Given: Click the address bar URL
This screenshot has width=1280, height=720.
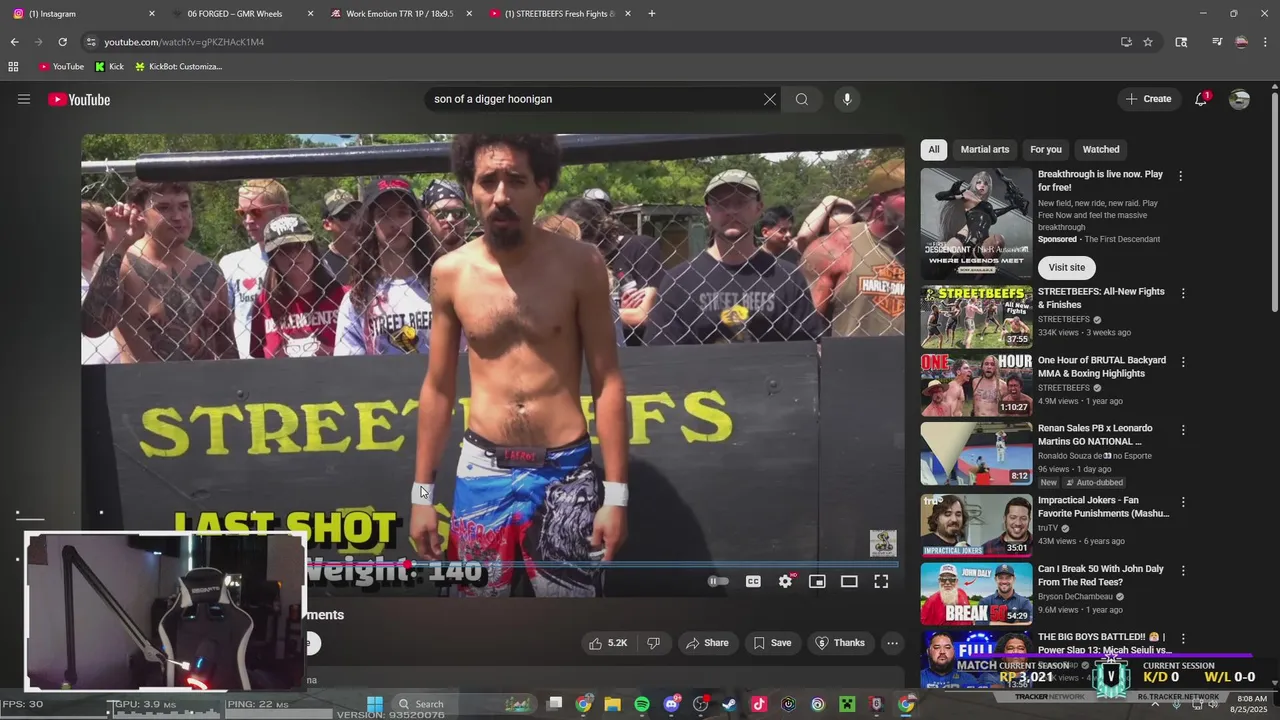Looking at the screenshot, I should pos(184,42).
